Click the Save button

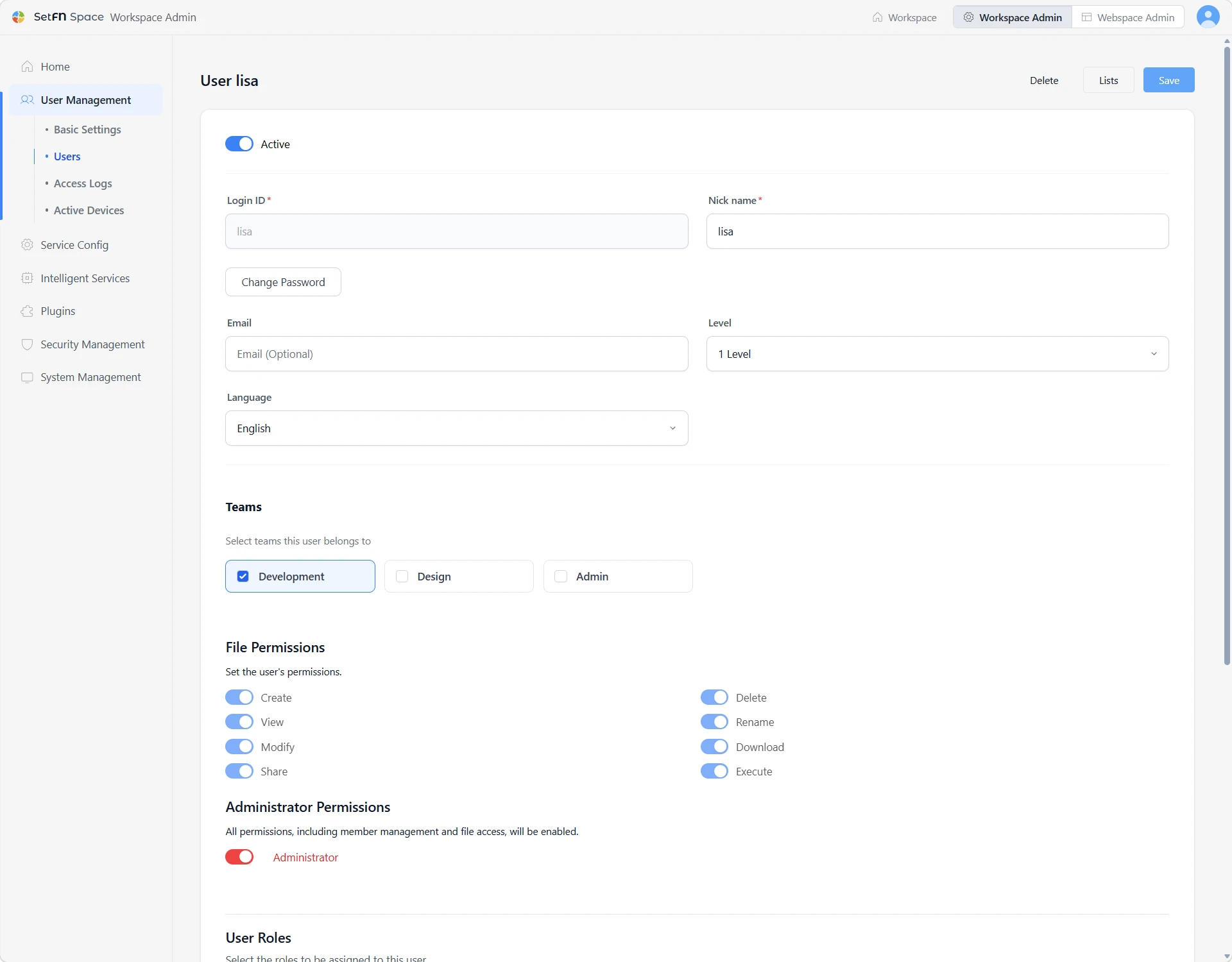pyautogui.click(x=1168, y=80)
